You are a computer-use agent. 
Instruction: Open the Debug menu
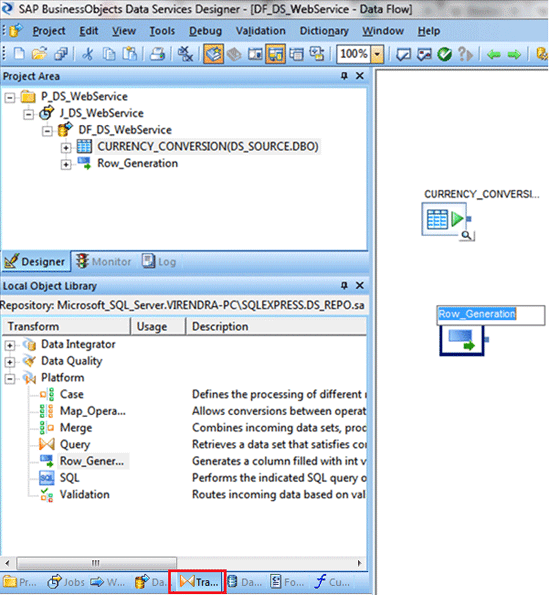(205, 31)
